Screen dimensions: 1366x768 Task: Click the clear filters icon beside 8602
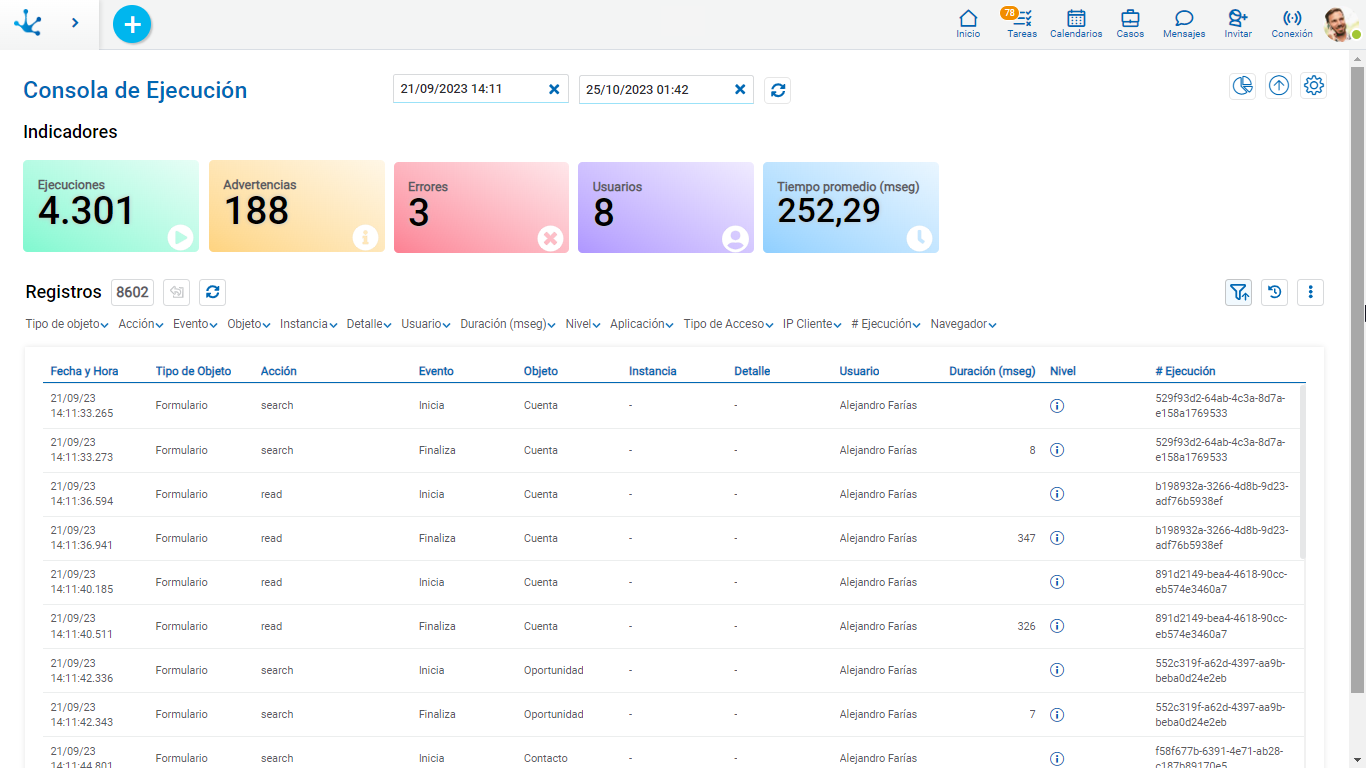176,292
